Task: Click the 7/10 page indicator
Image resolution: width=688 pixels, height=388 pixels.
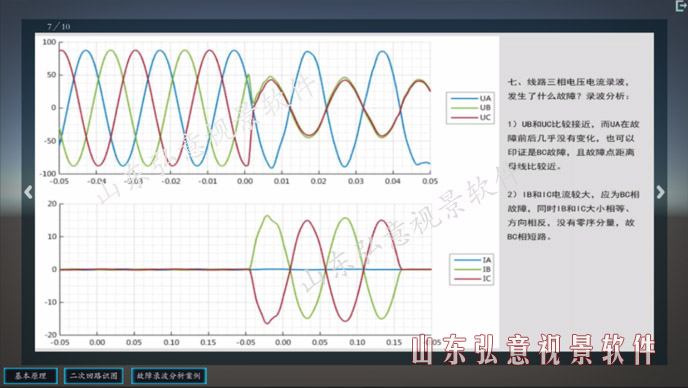Action: pos(58,26)
